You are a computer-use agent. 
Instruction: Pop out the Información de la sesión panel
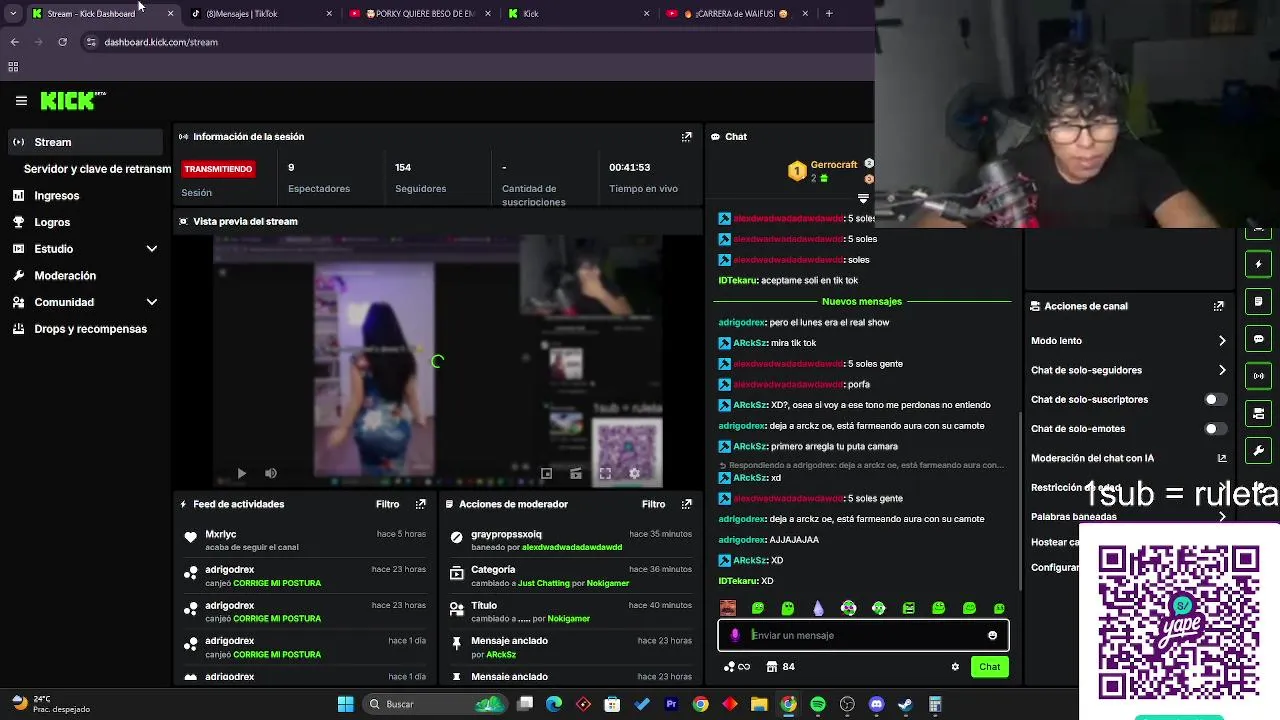(x=686, y=137)
